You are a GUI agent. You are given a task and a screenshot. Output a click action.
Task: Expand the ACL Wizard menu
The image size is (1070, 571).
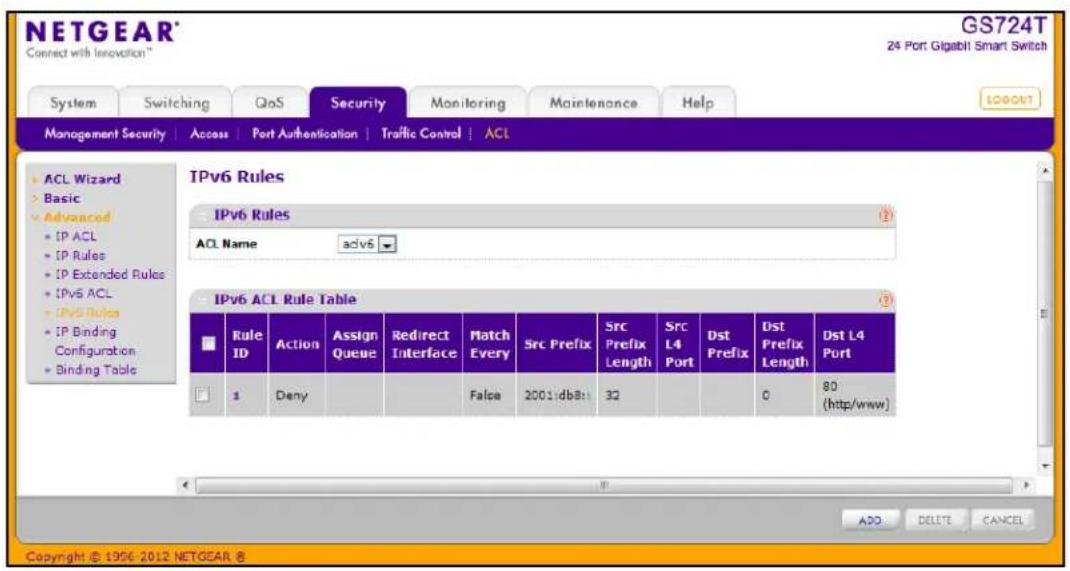point(82,179)
